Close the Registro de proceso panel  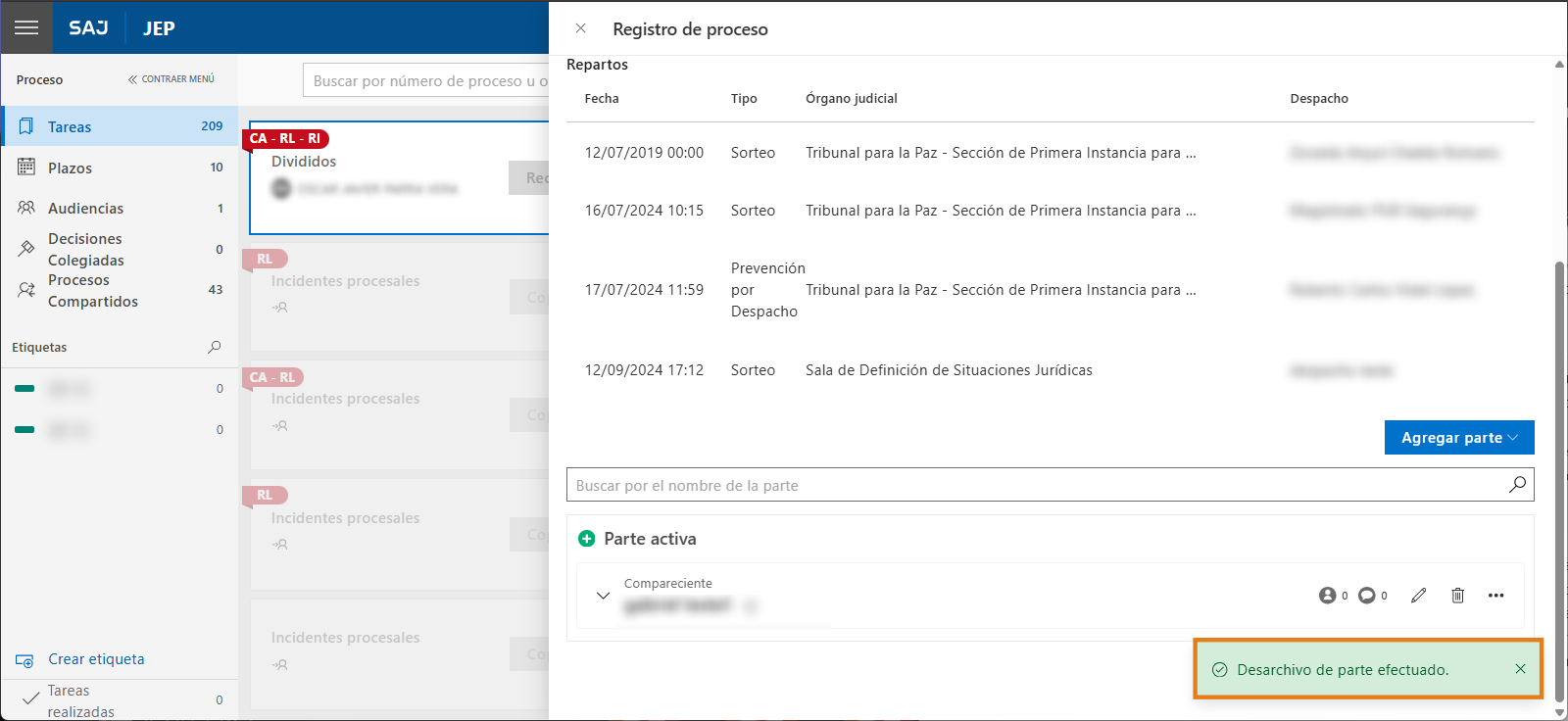pos(580,28)
